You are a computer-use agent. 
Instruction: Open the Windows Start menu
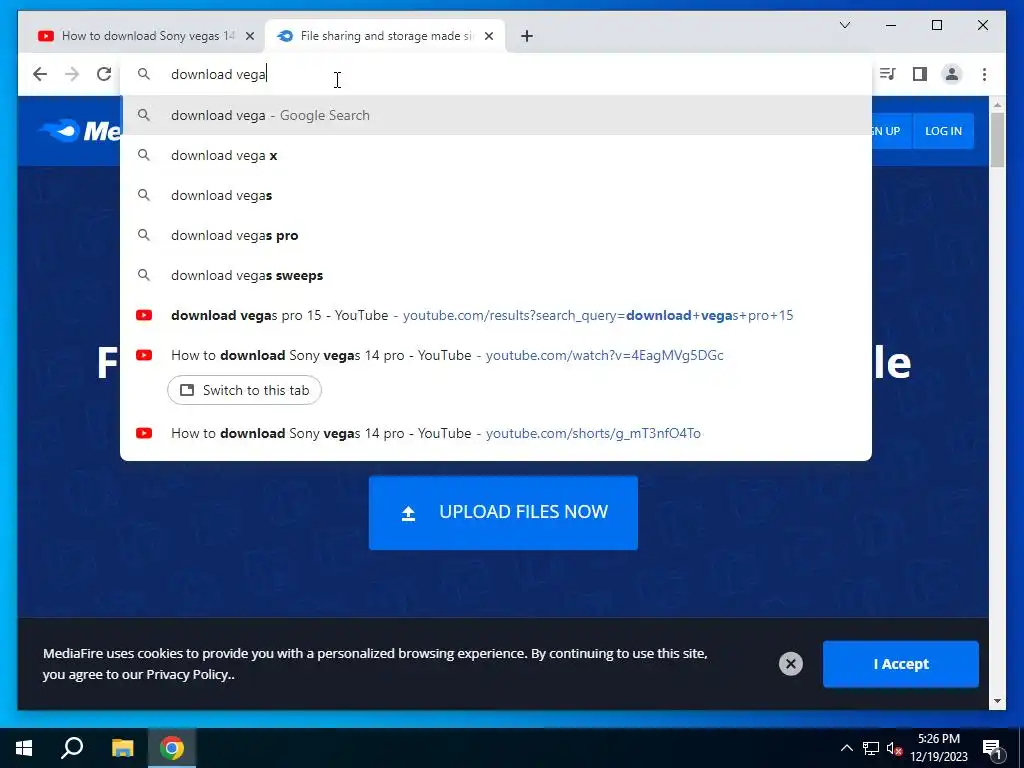(x=24, y=748)
